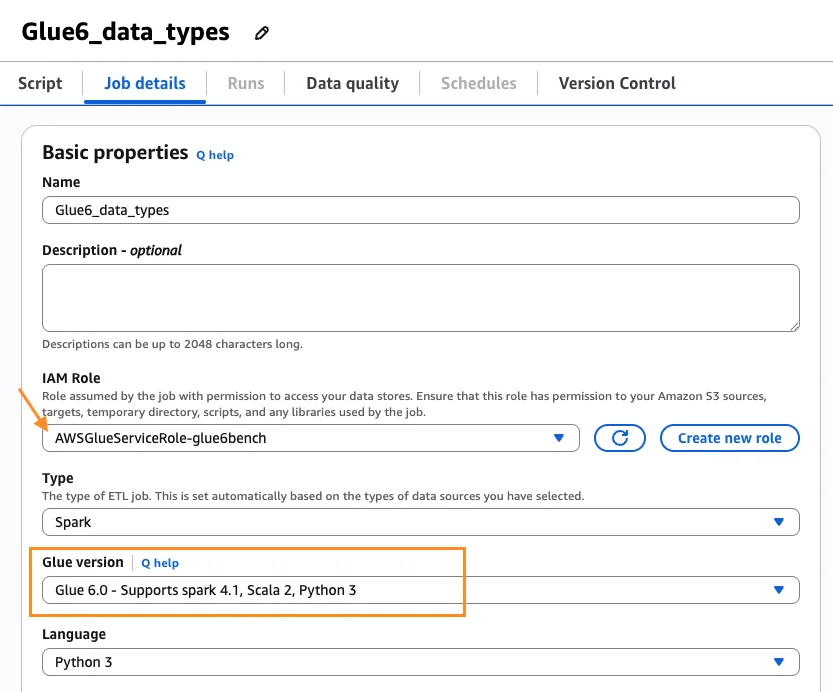
Task: Click the Q help link next to Glue version
Action: coord(160,563)
